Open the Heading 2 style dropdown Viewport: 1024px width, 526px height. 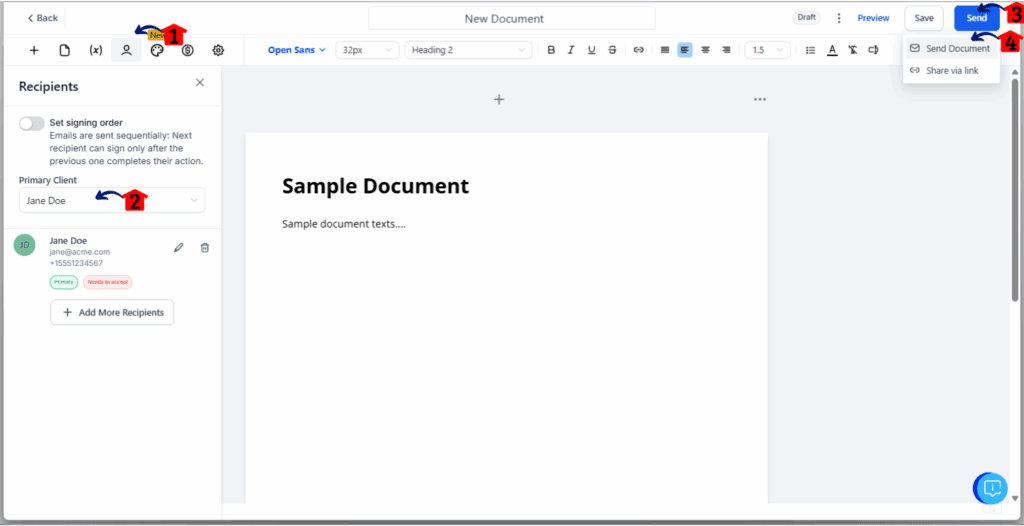[468, 50]
